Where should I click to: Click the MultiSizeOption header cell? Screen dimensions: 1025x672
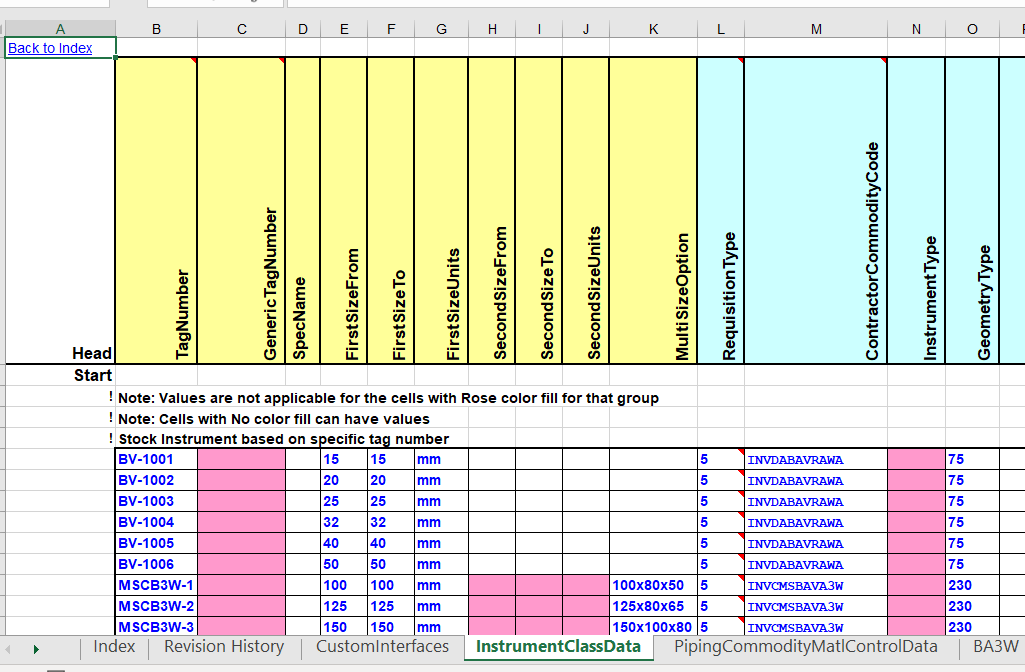pos(653,210)
